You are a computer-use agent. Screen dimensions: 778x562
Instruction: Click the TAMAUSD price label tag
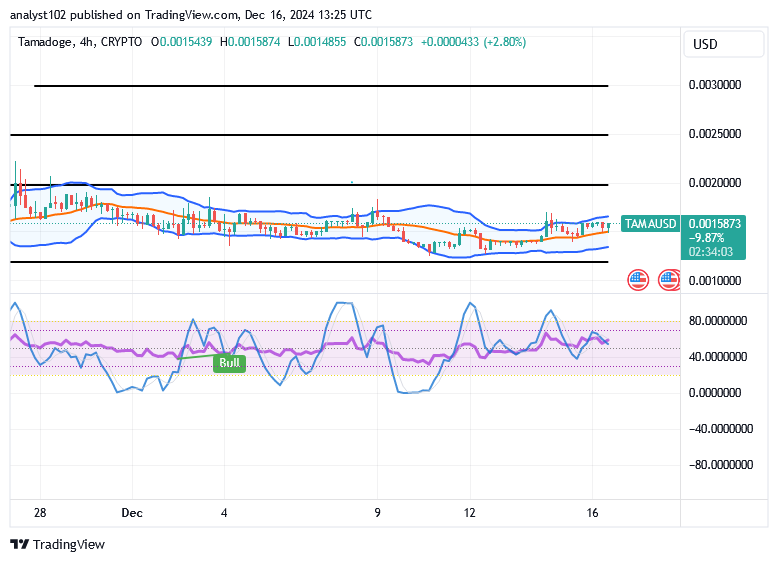(x=650, y=224)
